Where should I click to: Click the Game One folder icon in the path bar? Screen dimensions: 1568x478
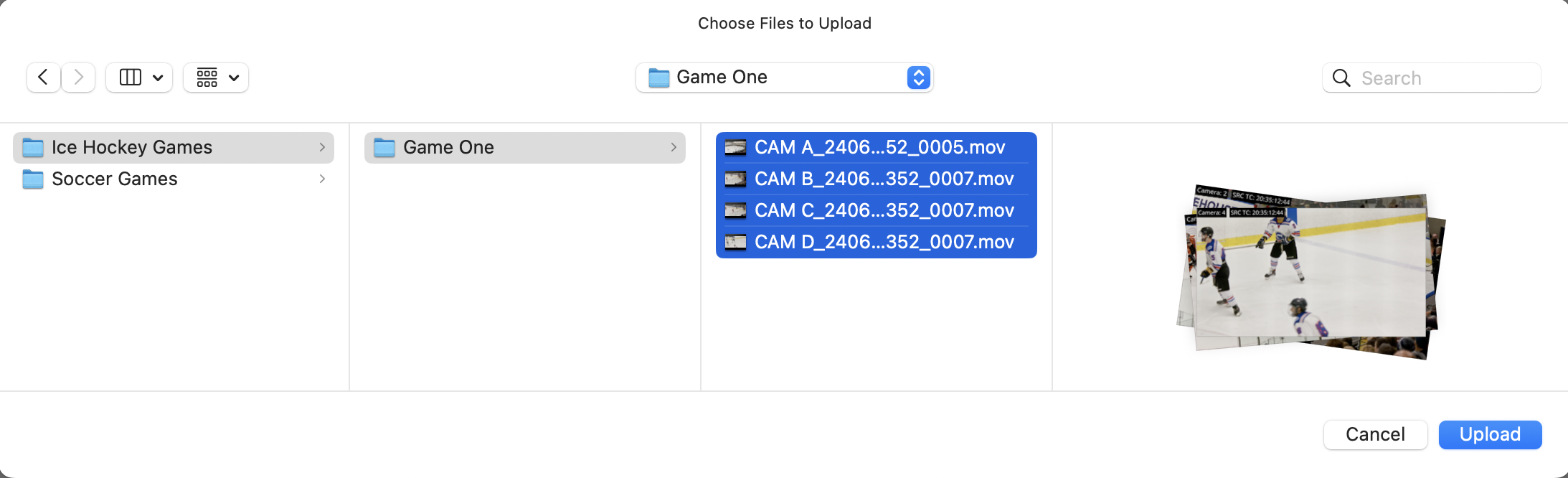[x=658, y=77]
